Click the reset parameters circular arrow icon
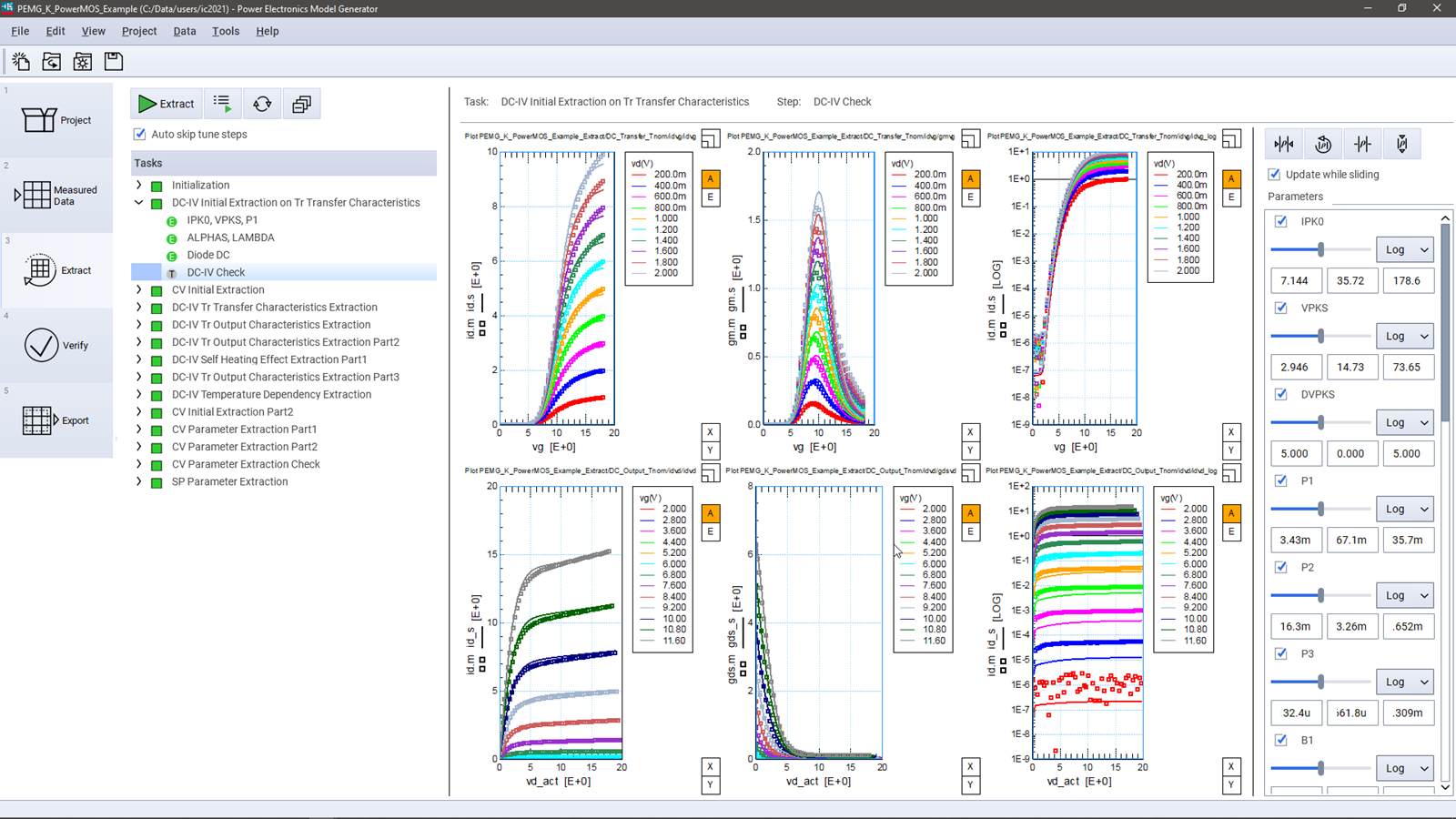1456x819 pixels. pos(1323,144)
